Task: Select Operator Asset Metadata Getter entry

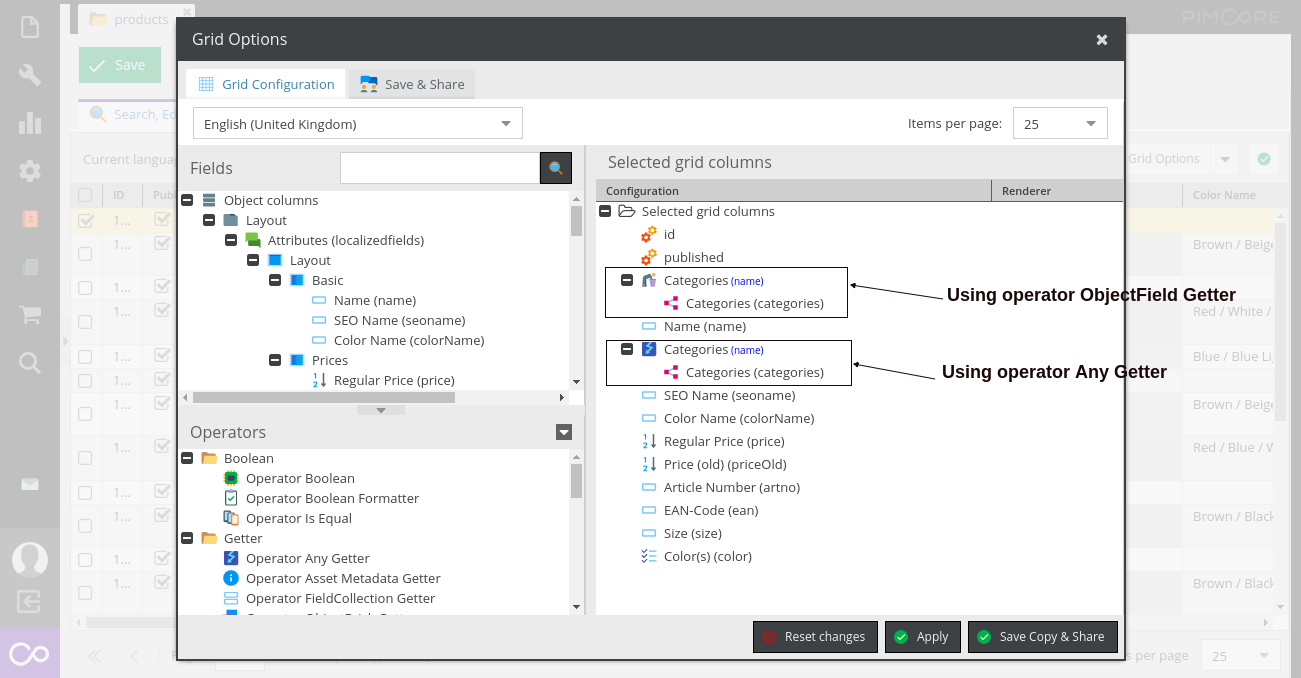Action: pos(333,578)
